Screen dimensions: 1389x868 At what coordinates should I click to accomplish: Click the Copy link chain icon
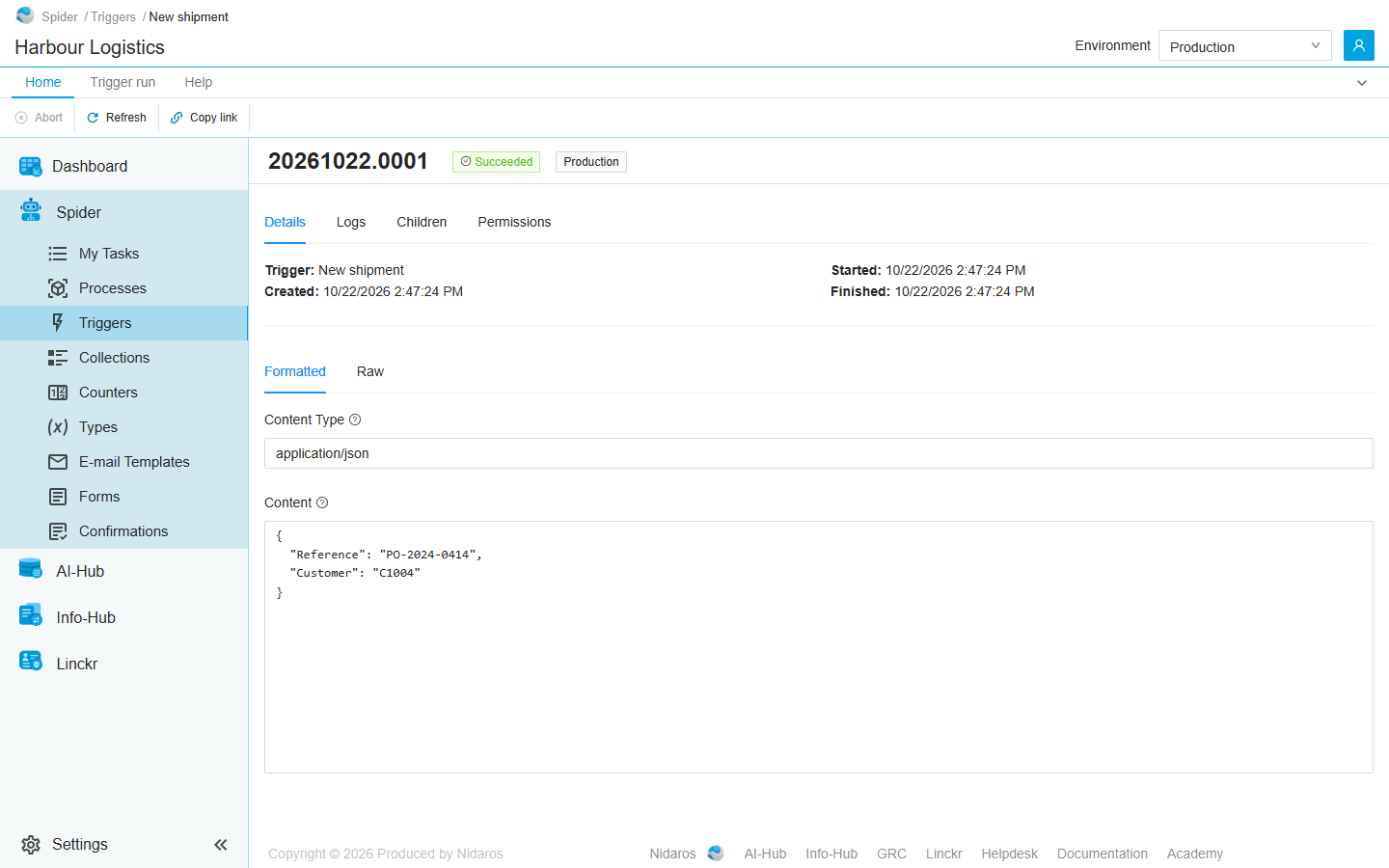tap(177, 118)
